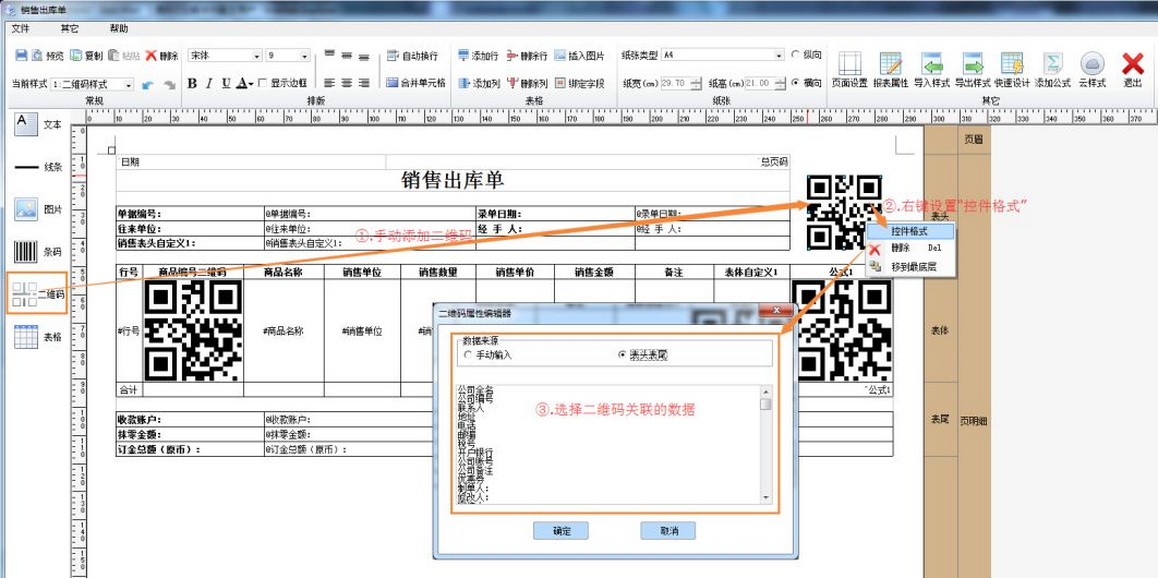Toggle the 显示边框 show border checkbox

tap(263, 84)
